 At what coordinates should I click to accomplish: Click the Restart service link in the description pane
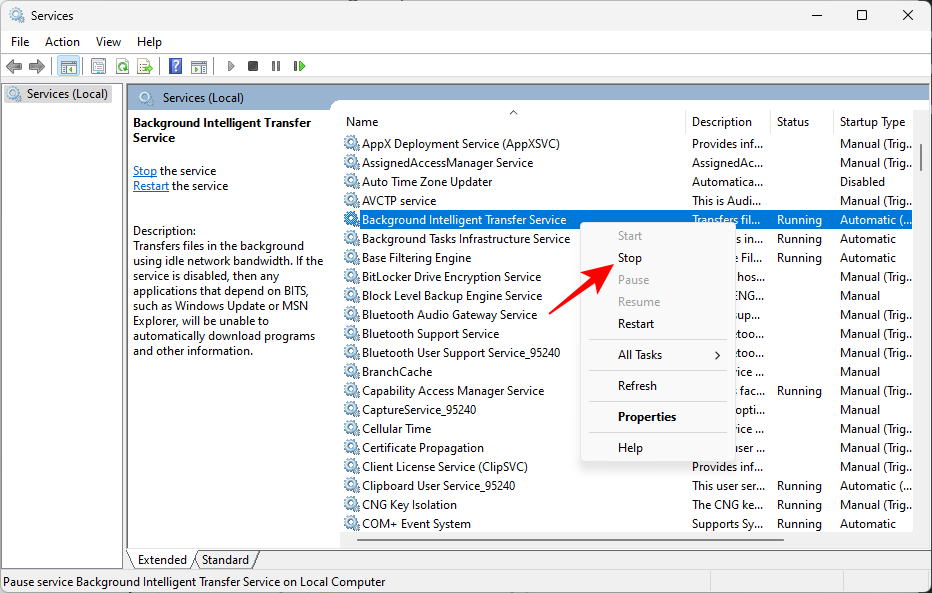click(150, 185)
